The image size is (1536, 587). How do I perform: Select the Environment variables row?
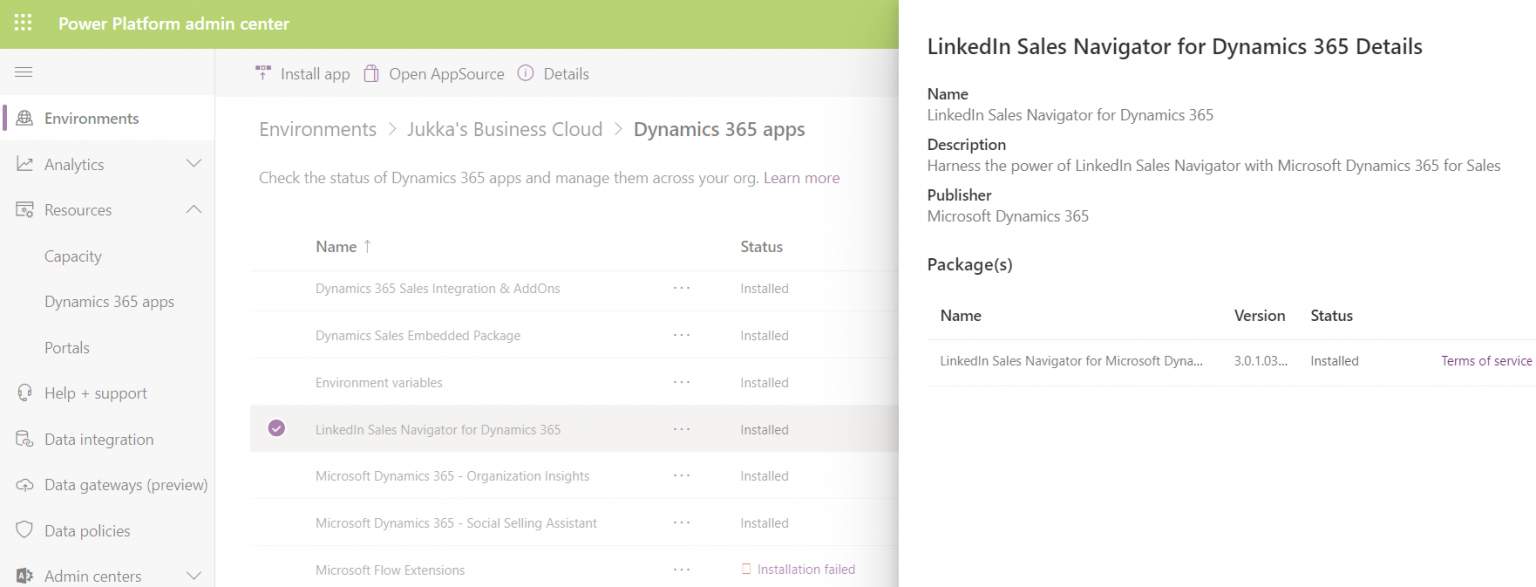tap(574, 382)
